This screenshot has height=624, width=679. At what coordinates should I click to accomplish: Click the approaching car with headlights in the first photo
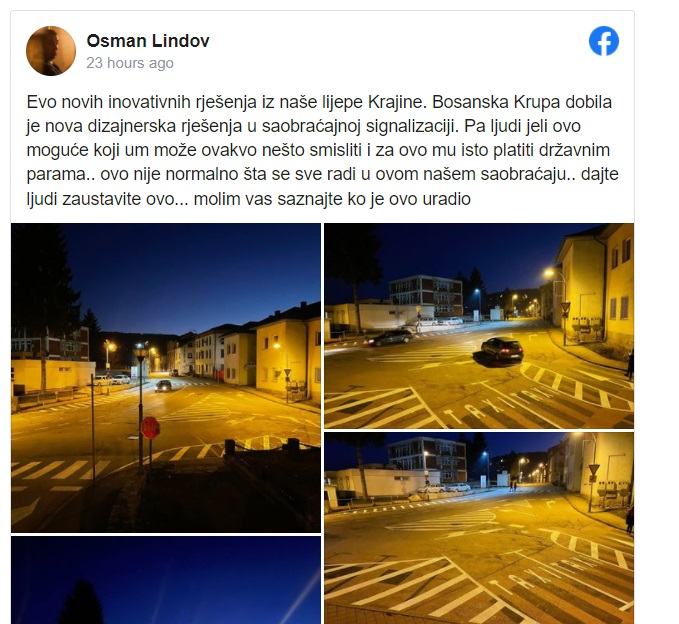(x=163, y=385)
